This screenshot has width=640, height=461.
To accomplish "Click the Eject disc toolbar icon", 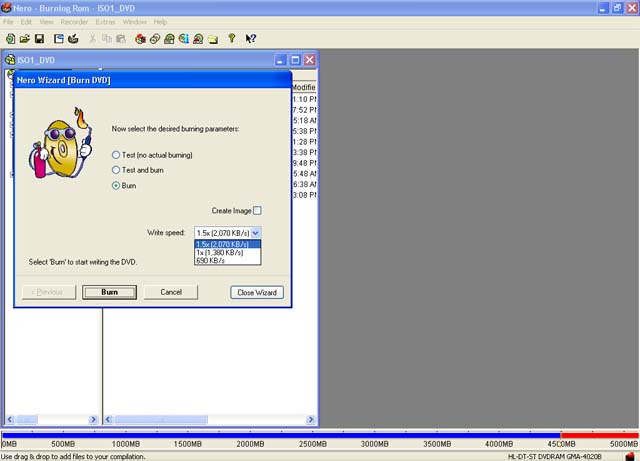I will click(198, 39).
